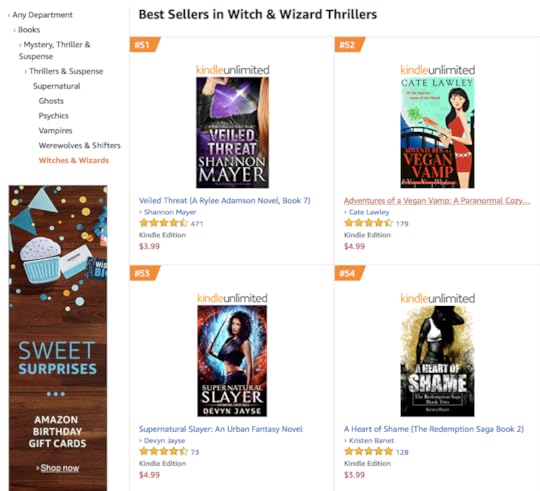This screenshot has height=491, width=540.
Task: Click star rating for Vegan Vamp book
Action: [368, 223]
